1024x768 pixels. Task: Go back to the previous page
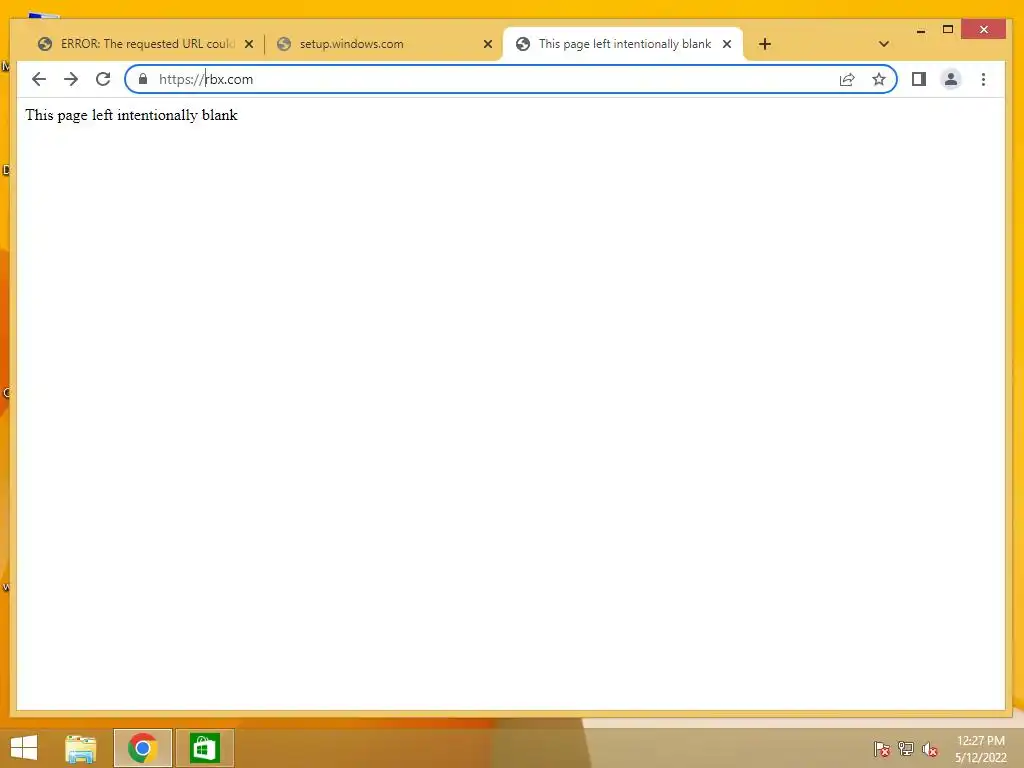(x=39, y=79)
